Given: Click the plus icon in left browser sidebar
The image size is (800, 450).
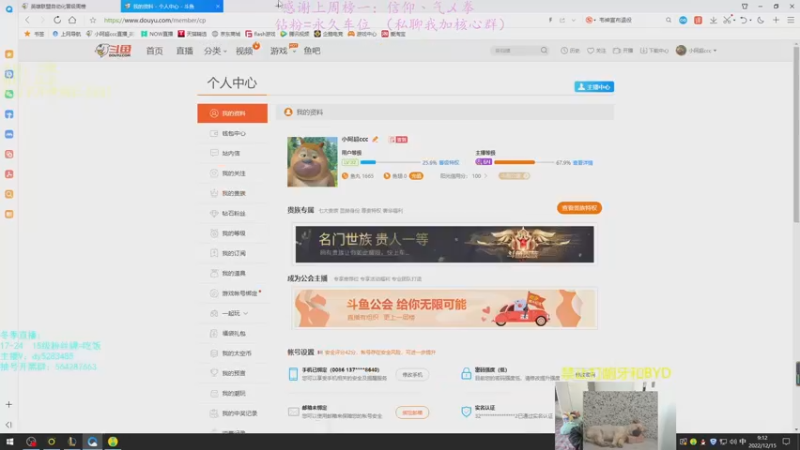Looking at the screenshot, I should (x=9, y=405).
